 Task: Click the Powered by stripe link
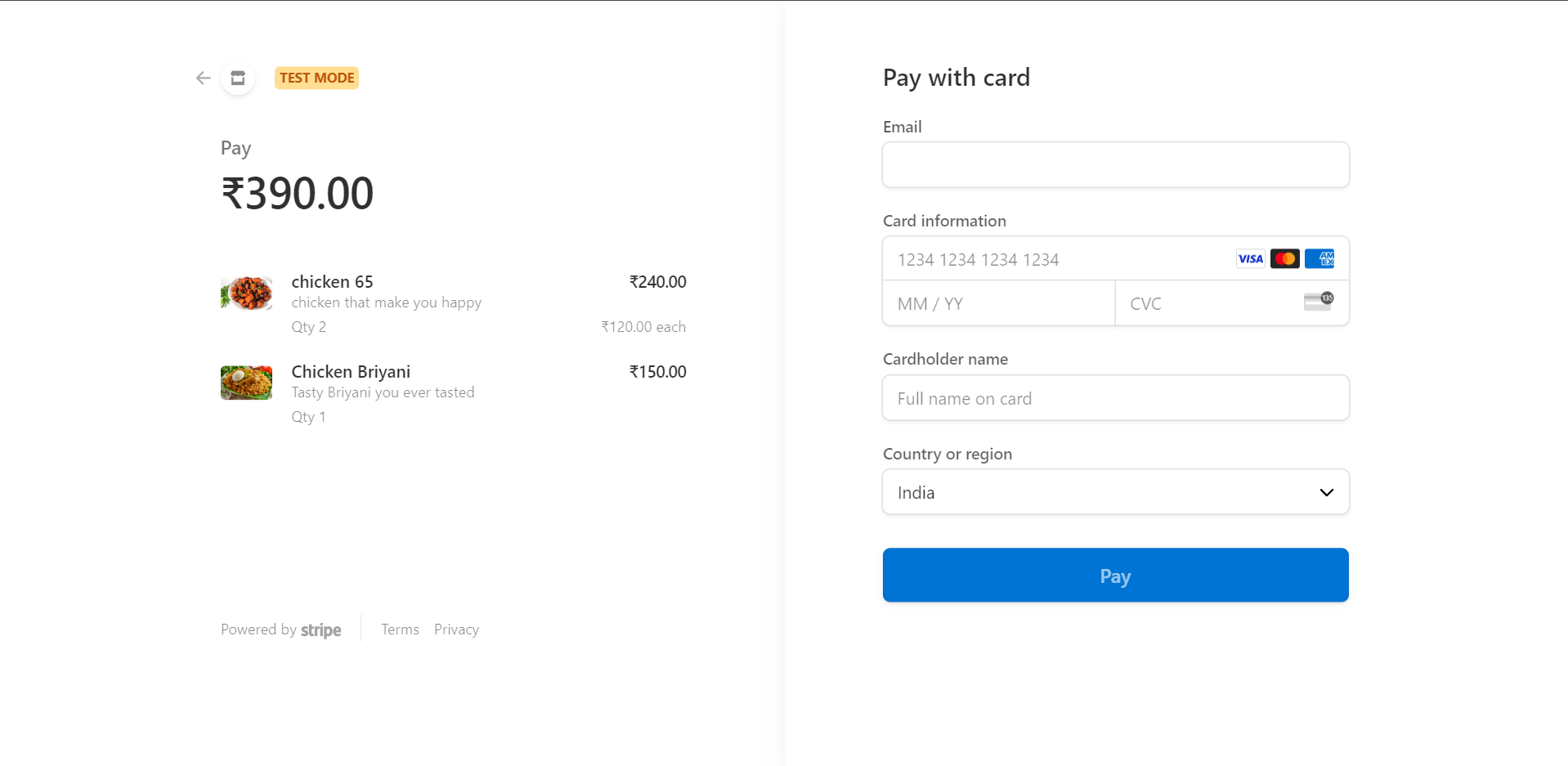(281, 629)
